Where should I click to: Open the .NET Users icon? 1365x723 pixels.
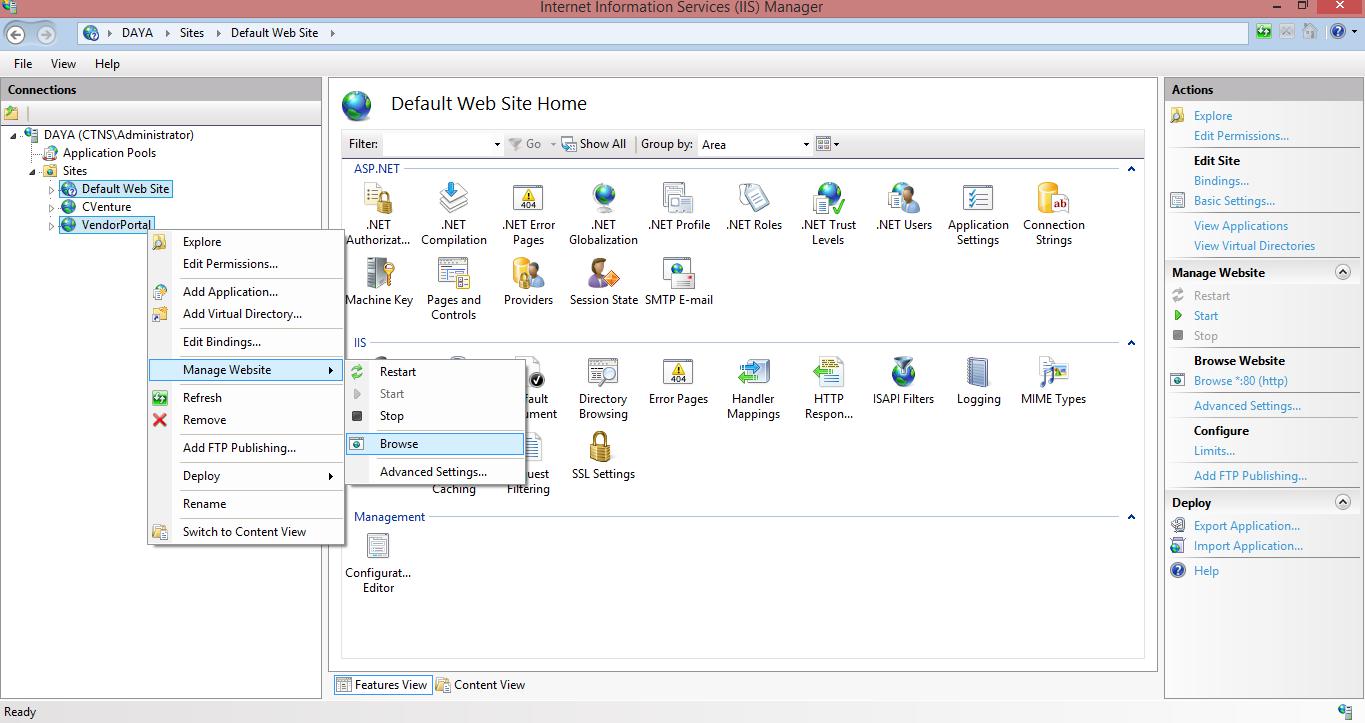pos(903,207)
